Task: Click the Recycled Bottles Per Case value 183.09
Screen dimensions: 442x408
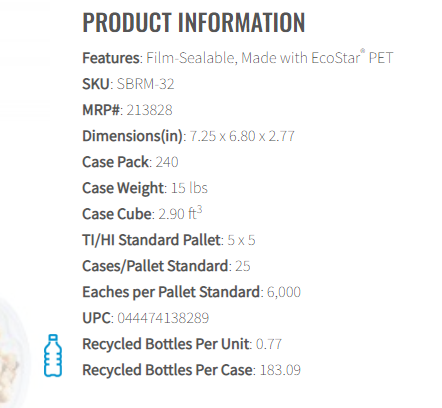Action: point(280,370)
